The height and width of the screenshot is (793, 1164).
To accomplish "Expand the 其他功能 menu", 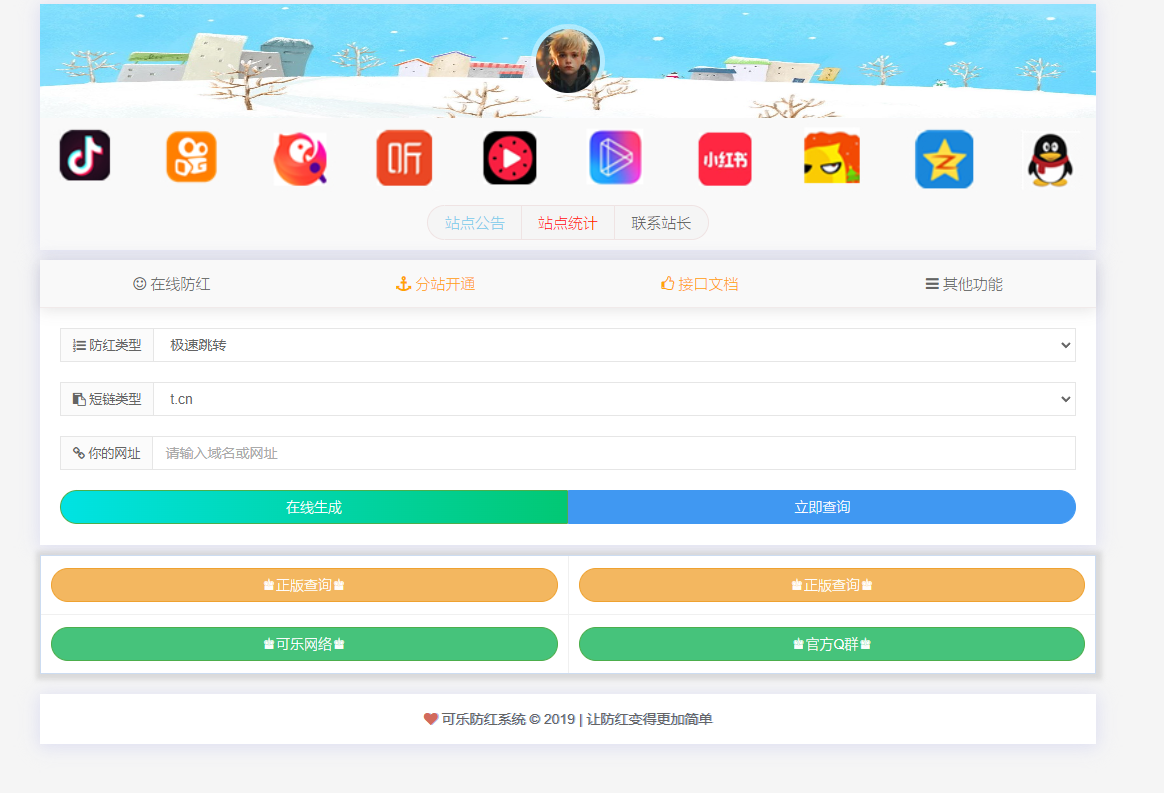I will 964,284.
